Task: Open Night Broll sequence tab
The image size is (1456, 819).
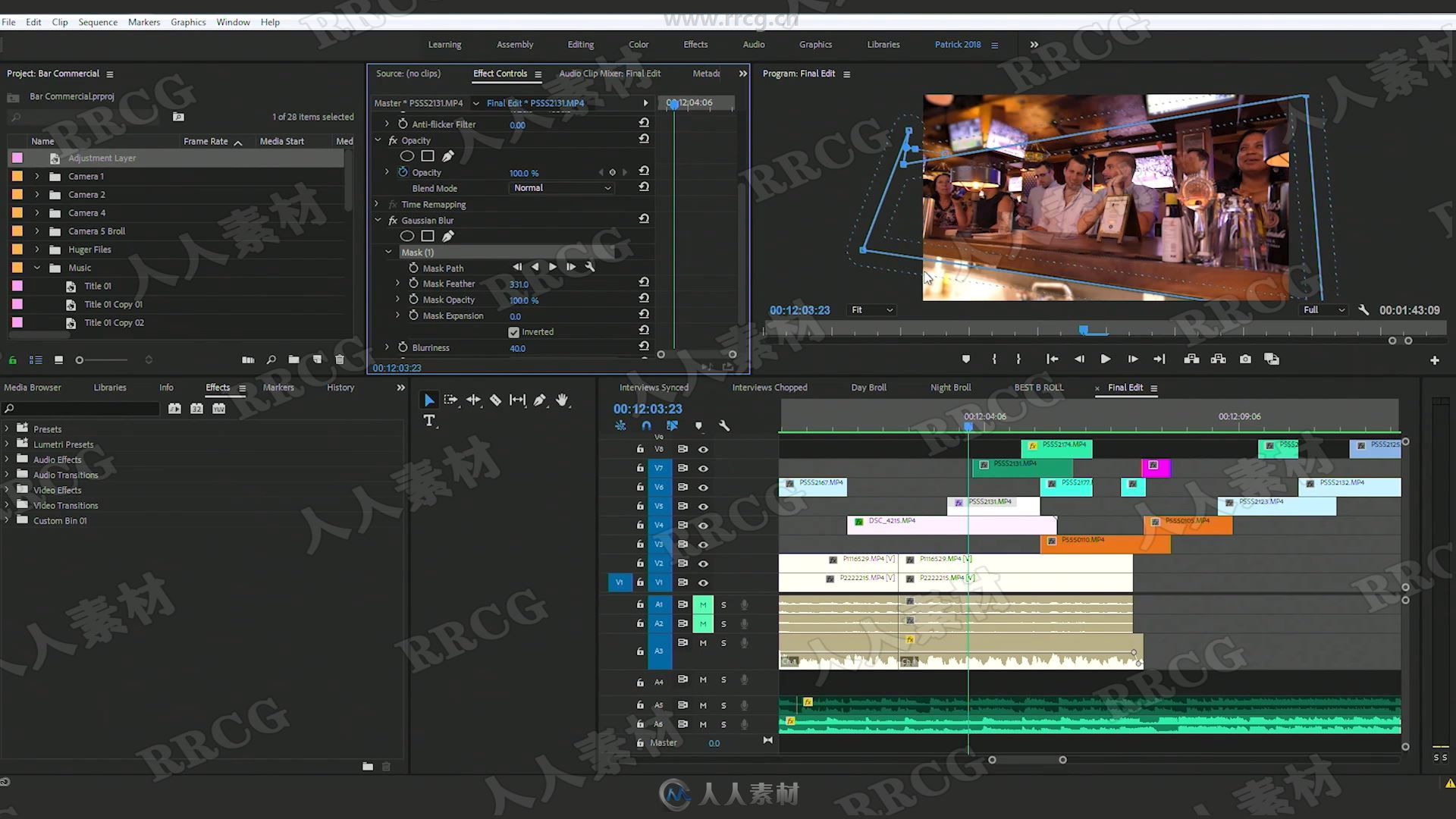Action: 950,388
